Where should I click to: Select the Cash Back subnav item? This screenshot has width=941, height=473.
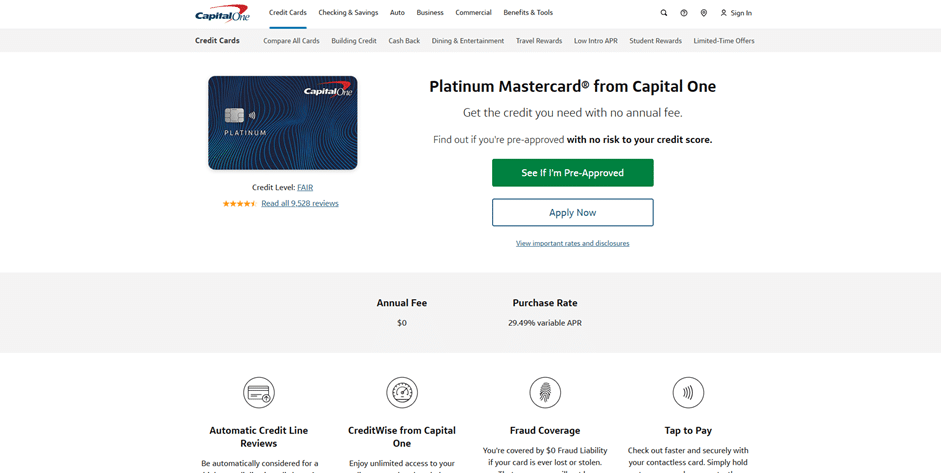404,41
